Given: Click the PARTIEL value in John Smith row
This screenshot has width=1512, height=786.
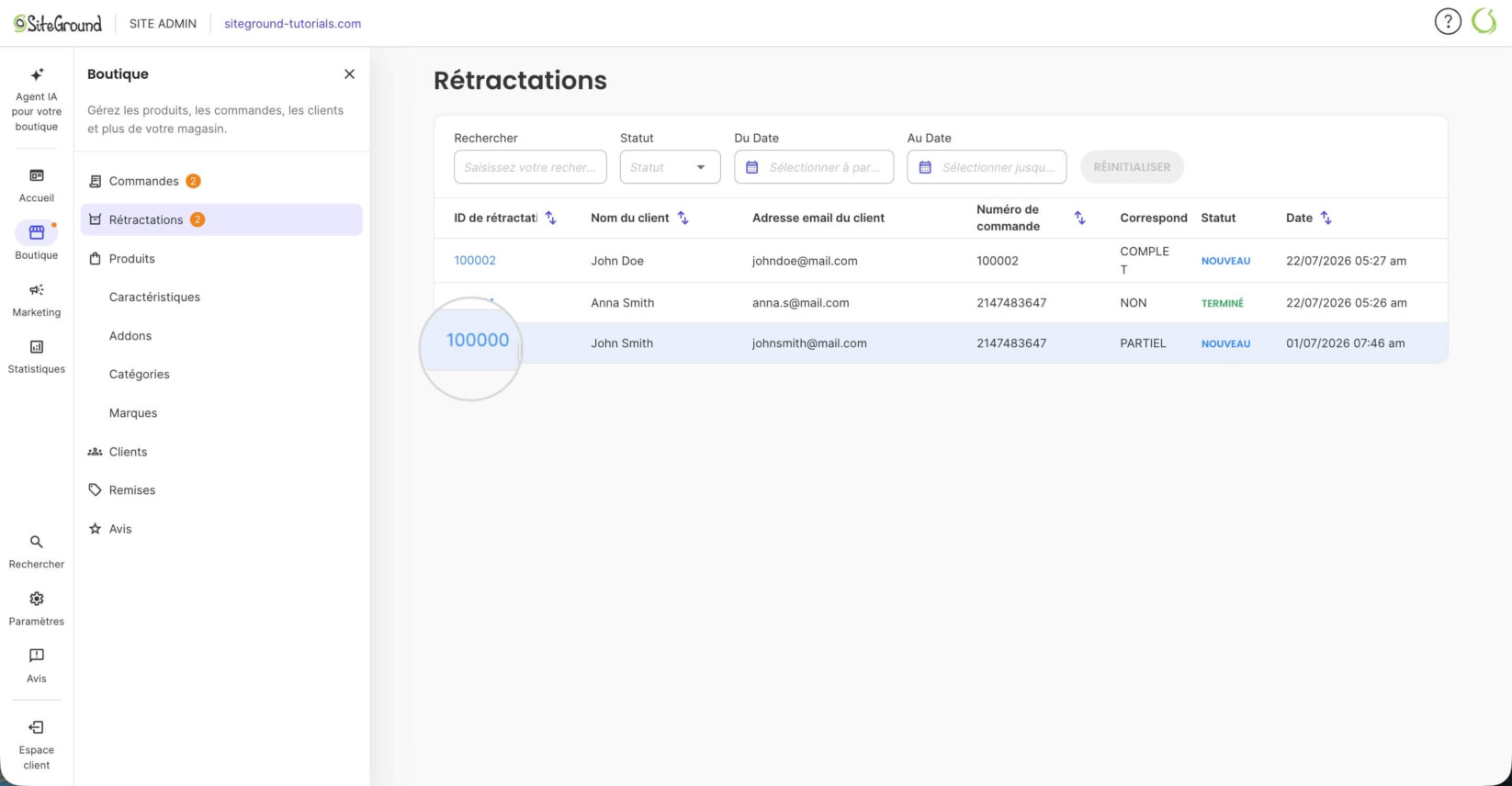Looking at the screenshot, I should 1143,343.
